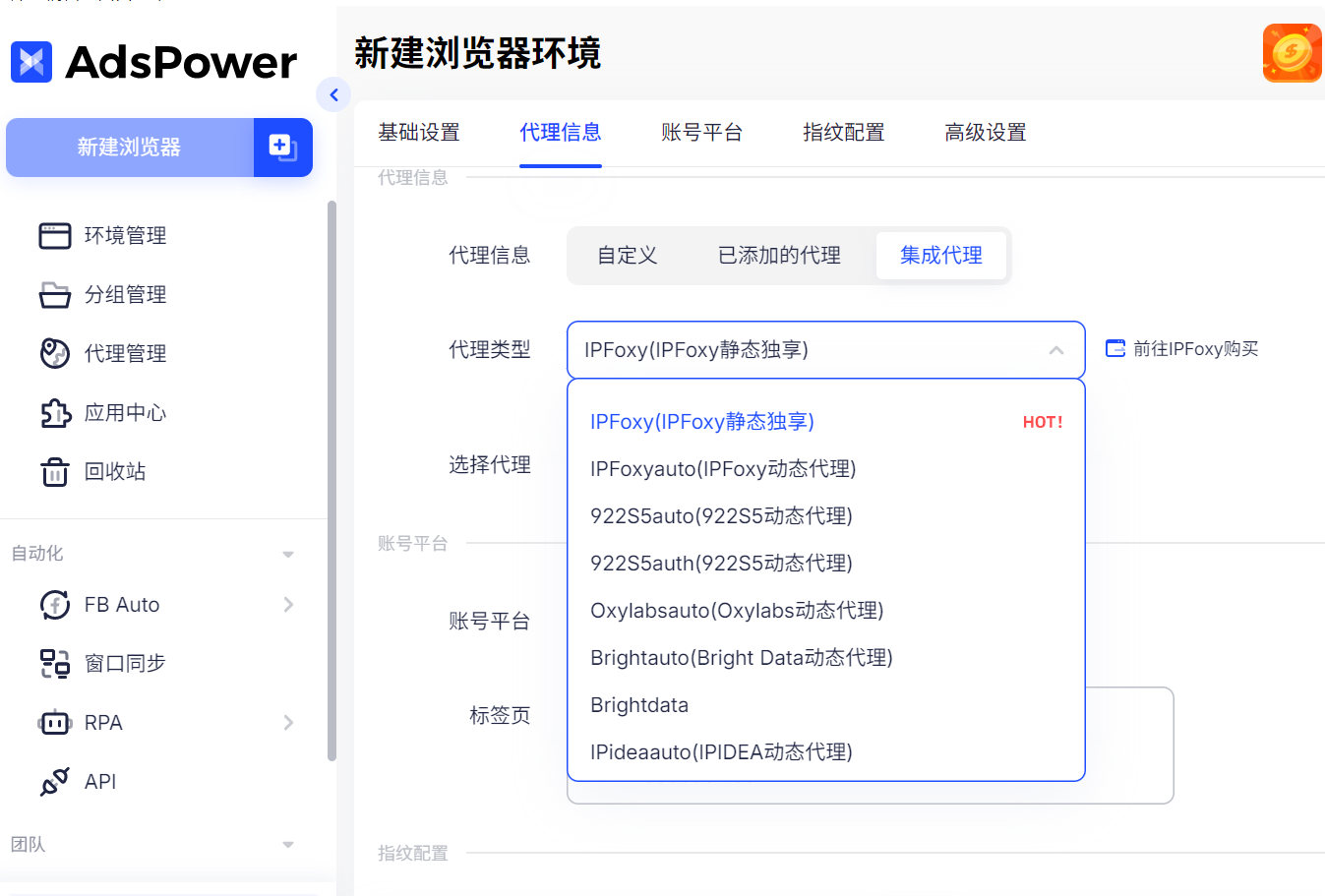
Task: Choose 922S5auth(922S5动态代理) option
Action: coord(826,564)
